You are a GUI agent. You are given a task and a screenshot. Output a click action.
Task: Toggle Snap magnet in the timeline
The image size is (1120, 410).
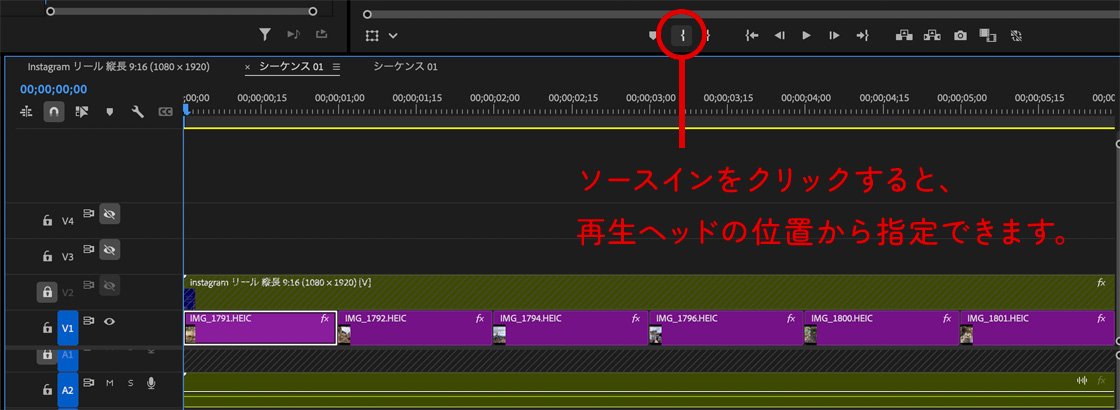pyautogui.click(x=54, y=112)
